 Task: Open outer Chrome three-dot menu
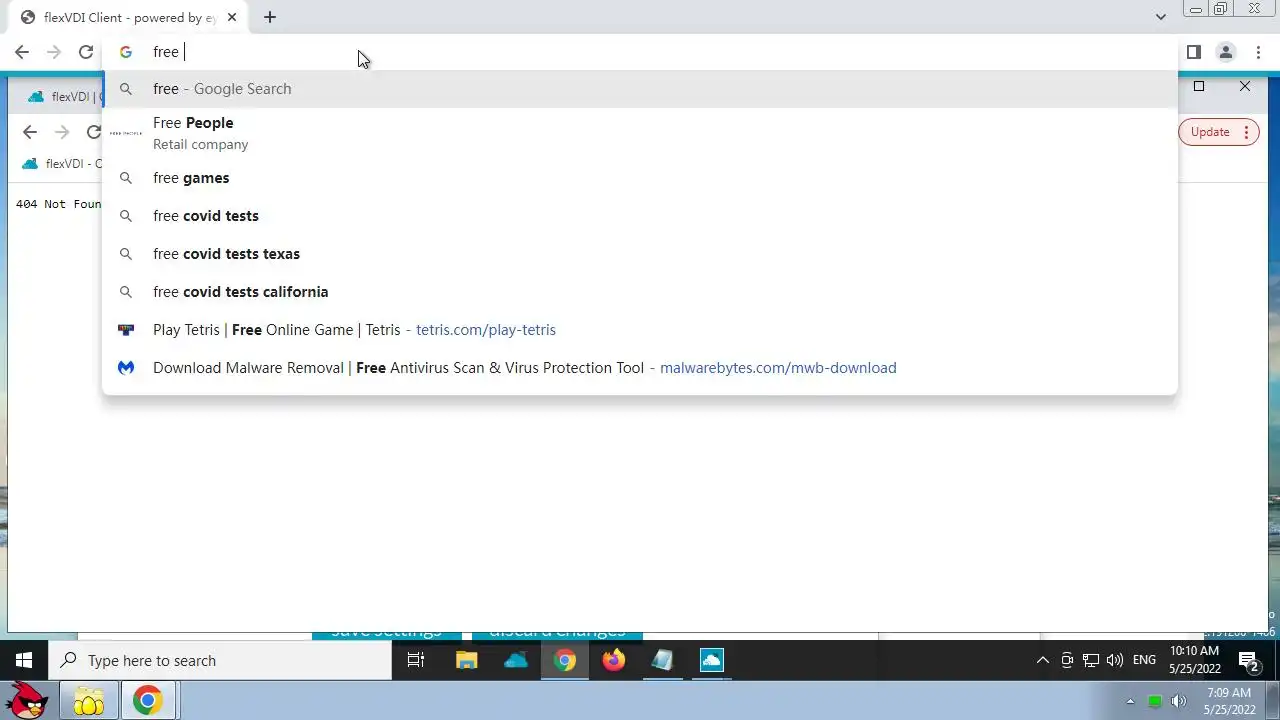[1258, 52]
